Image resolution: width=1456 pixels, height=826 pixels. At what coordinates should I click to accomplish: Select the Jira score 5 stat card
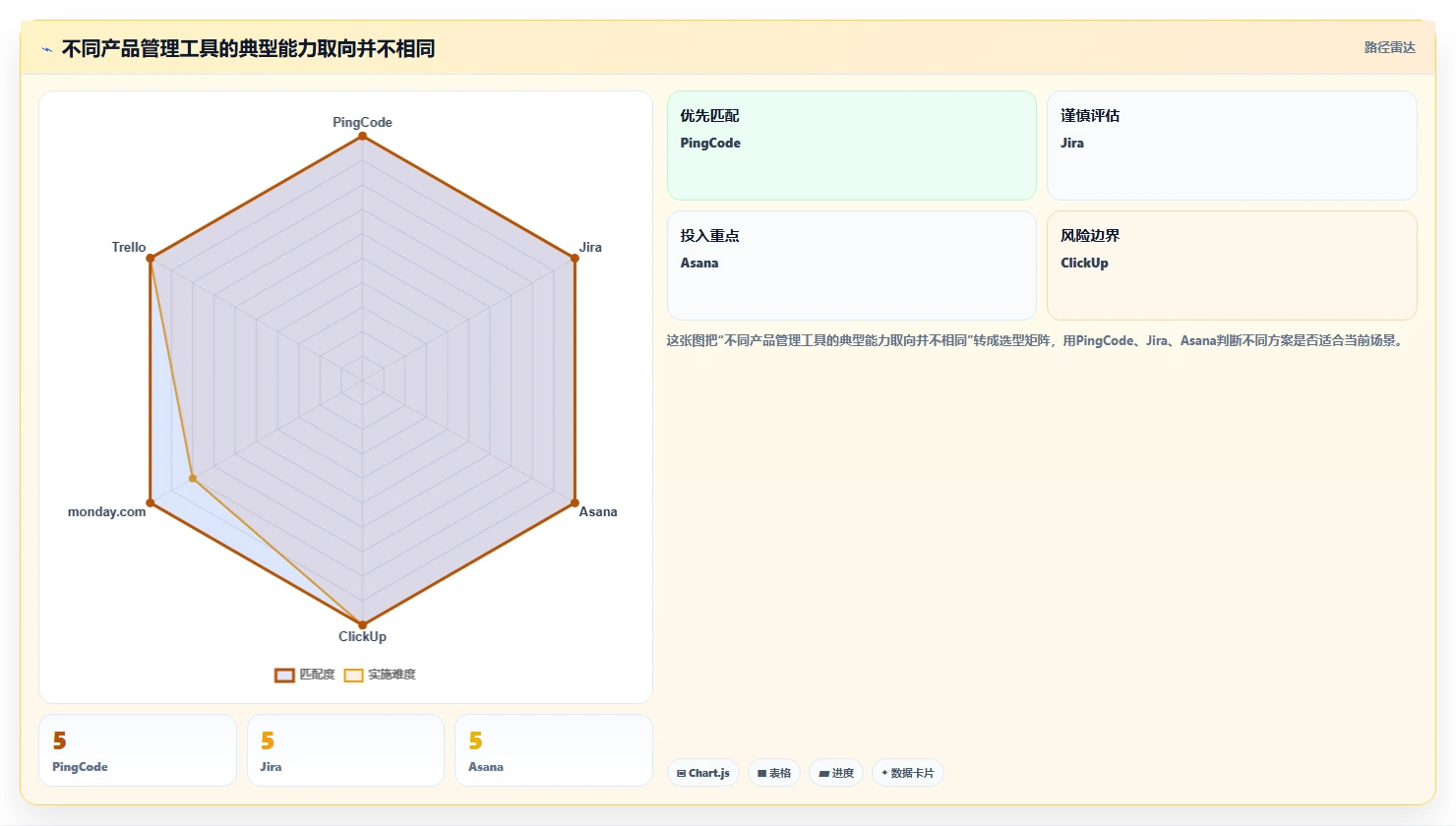(345, 750)
